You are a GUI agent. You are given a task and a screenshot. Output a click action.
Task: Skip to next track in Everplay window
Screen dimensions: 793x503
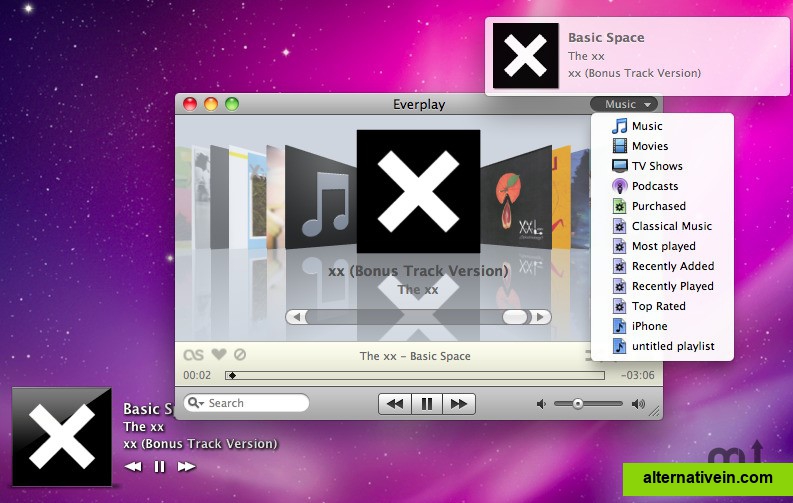click(459, 404)
